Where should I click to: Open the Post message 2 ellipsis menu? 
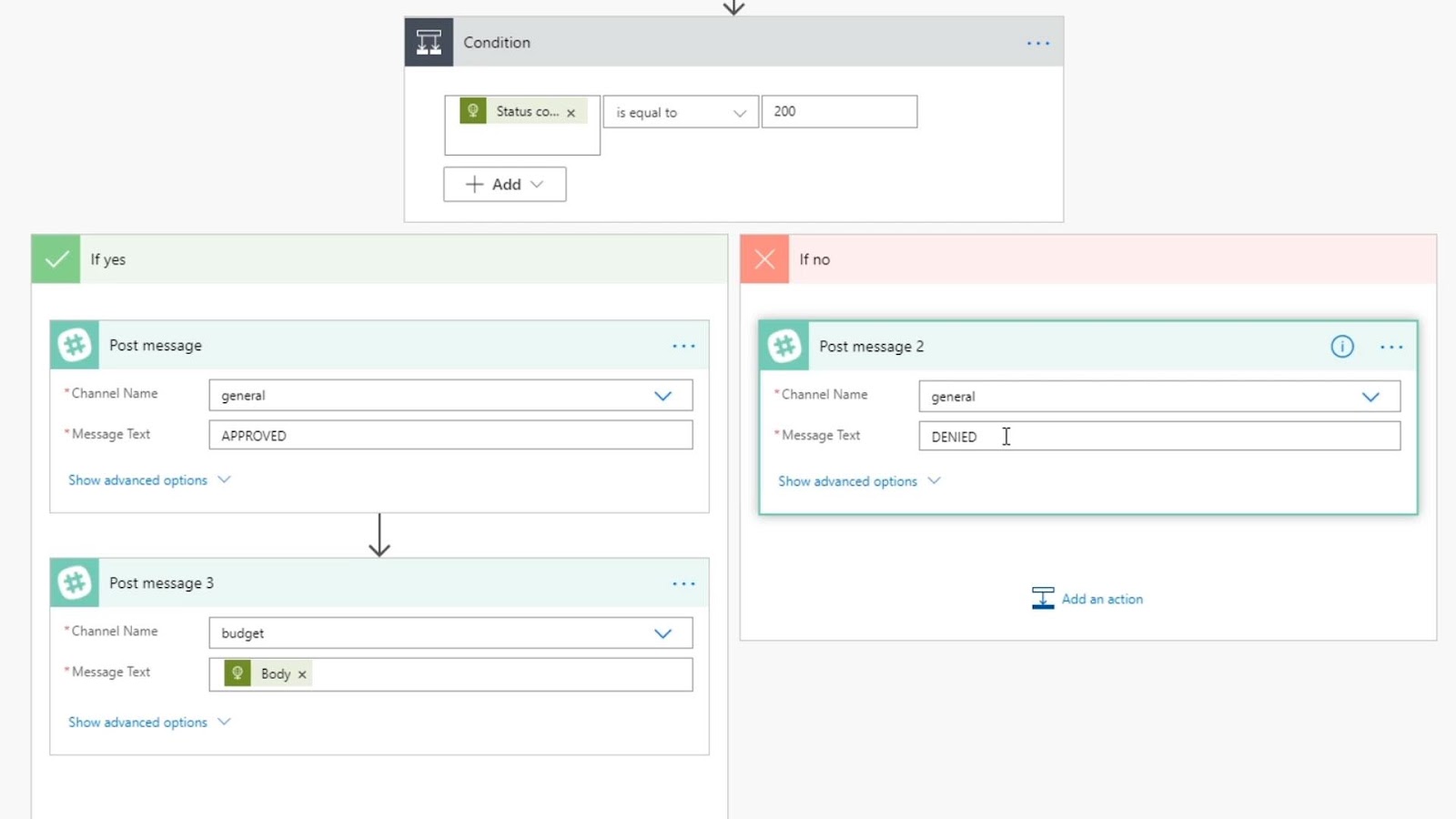(1391, 347)
